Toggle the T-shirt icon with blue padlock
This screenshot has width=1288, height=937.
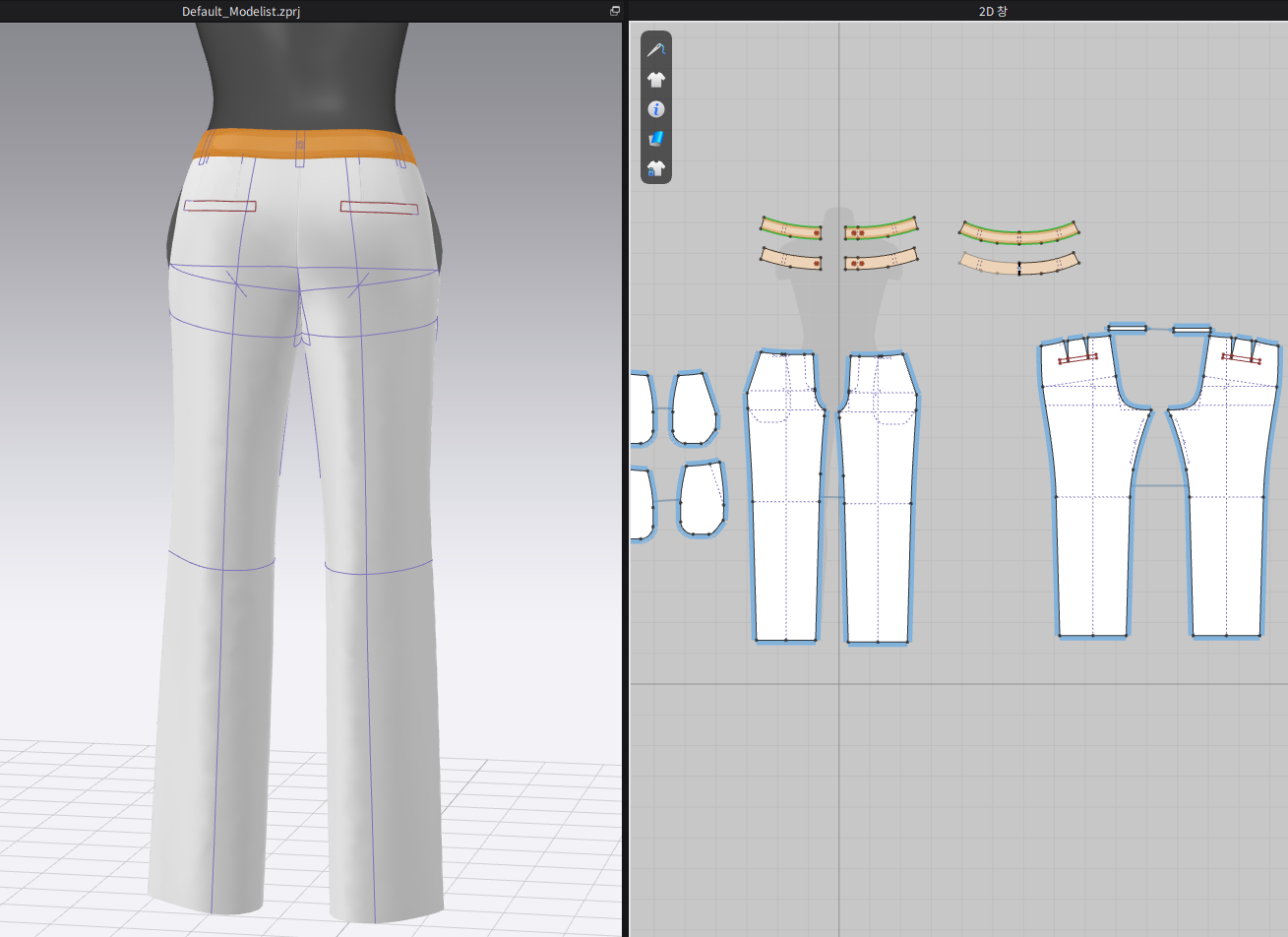656,169
